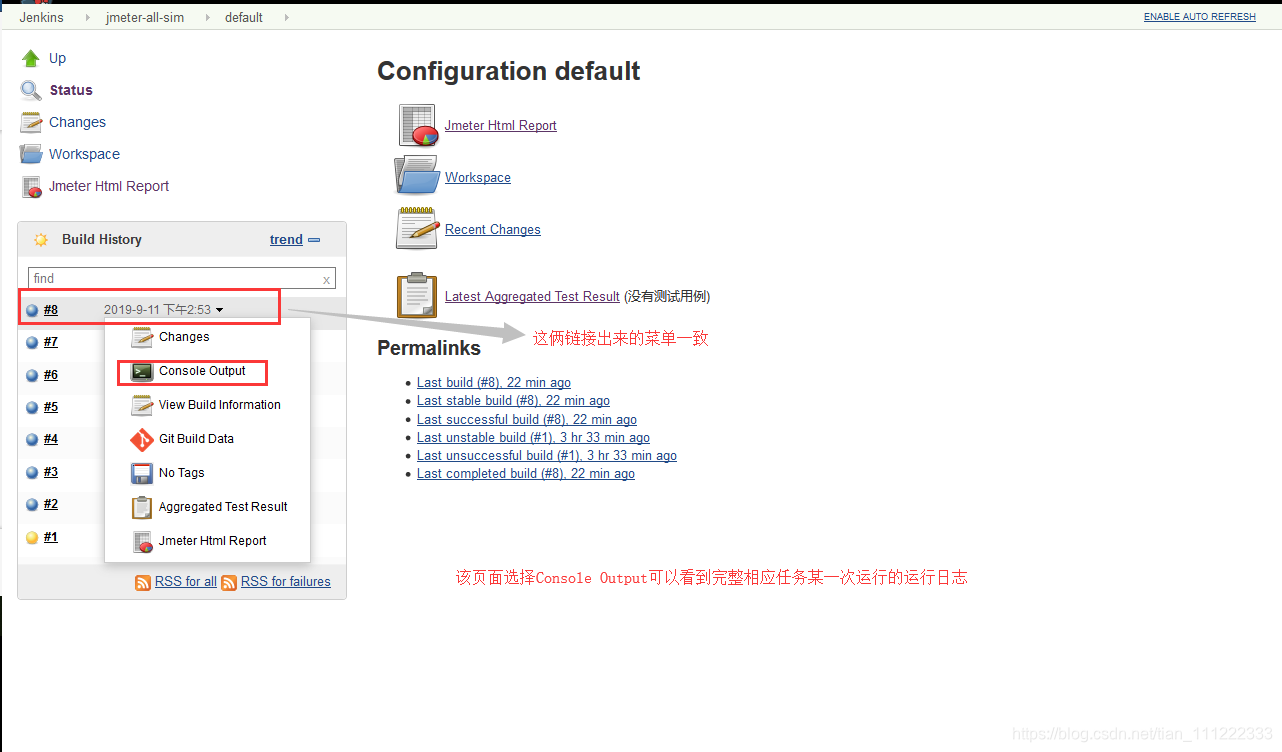Screen dimensions: 1282x752
Task: Click the large Jmeter Html Report icon
Action: [x=418, y=125]
